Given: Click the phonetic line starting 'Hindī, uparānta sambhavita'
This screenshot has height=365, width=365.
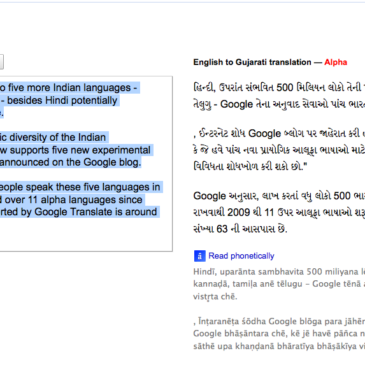Looking at the screenshot, I should click(x=279, y=272).
